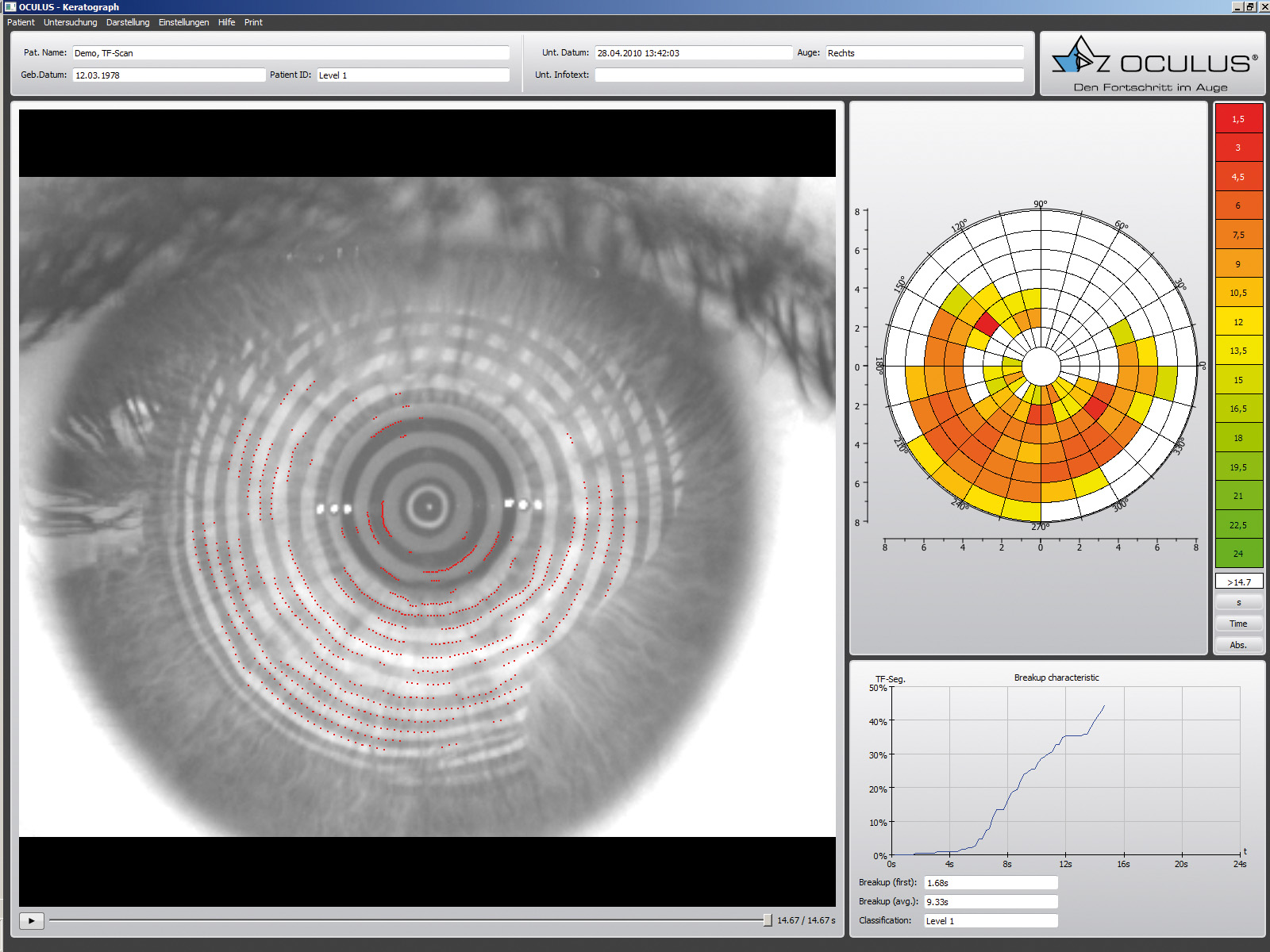Image resolution: width=1270 pixels, height=952 pixels.
Task: Select the 10,5 color scale swatch
Action: click(1239, 293)
